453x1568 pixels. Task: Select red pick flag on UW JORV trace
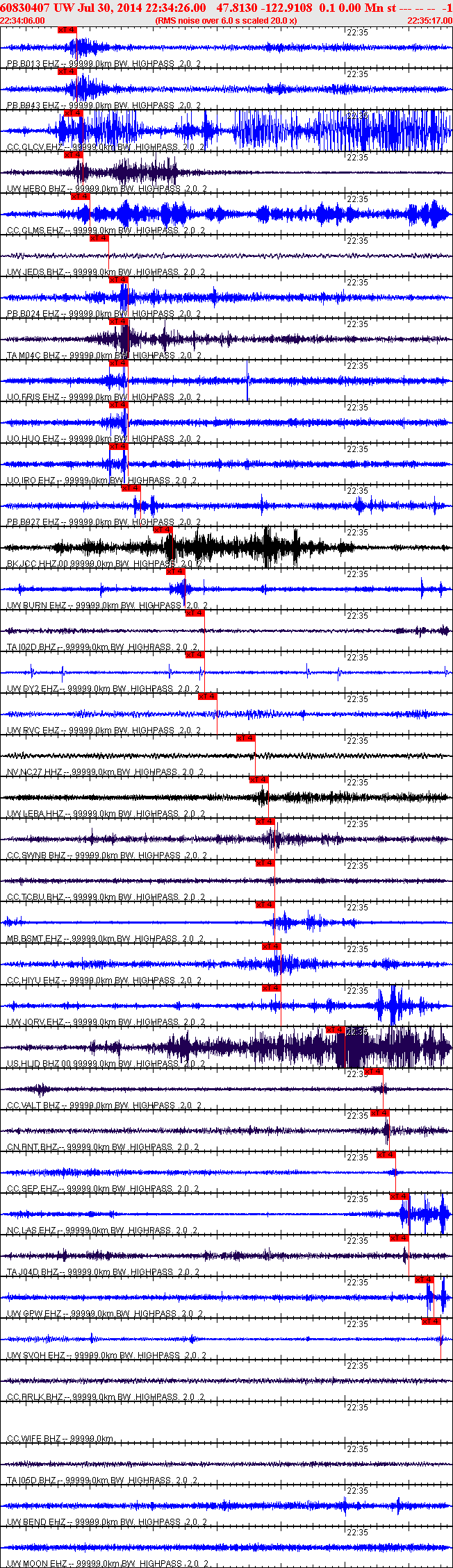click(x=272, y=988)
